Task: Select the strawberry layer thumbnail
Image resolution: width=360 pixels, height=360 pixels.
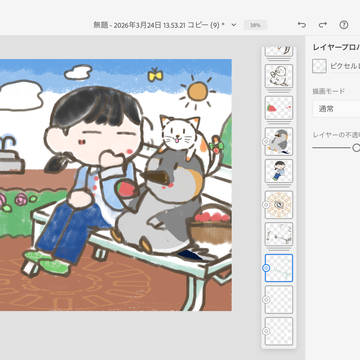Action: tap(279, 108)
